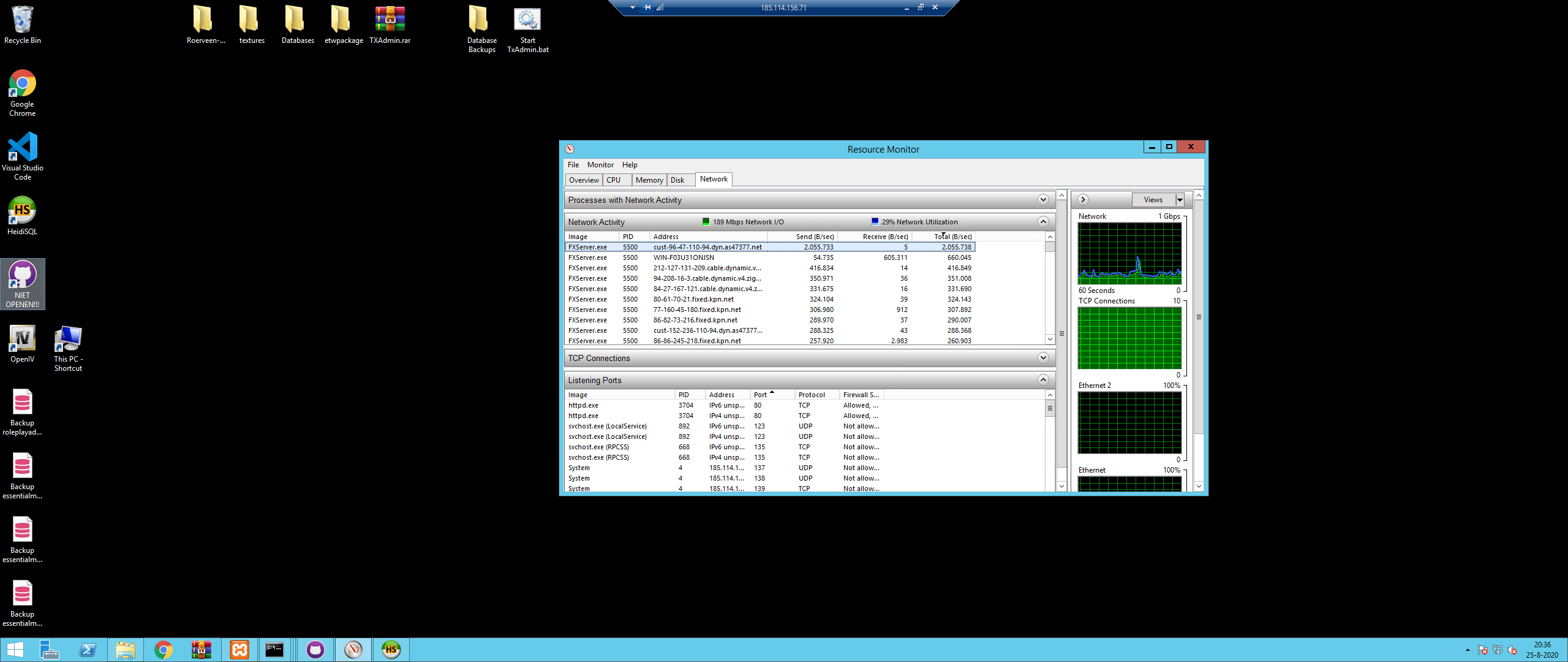
Task: Expand Processes with Network Activity section
Action: 1043,200
